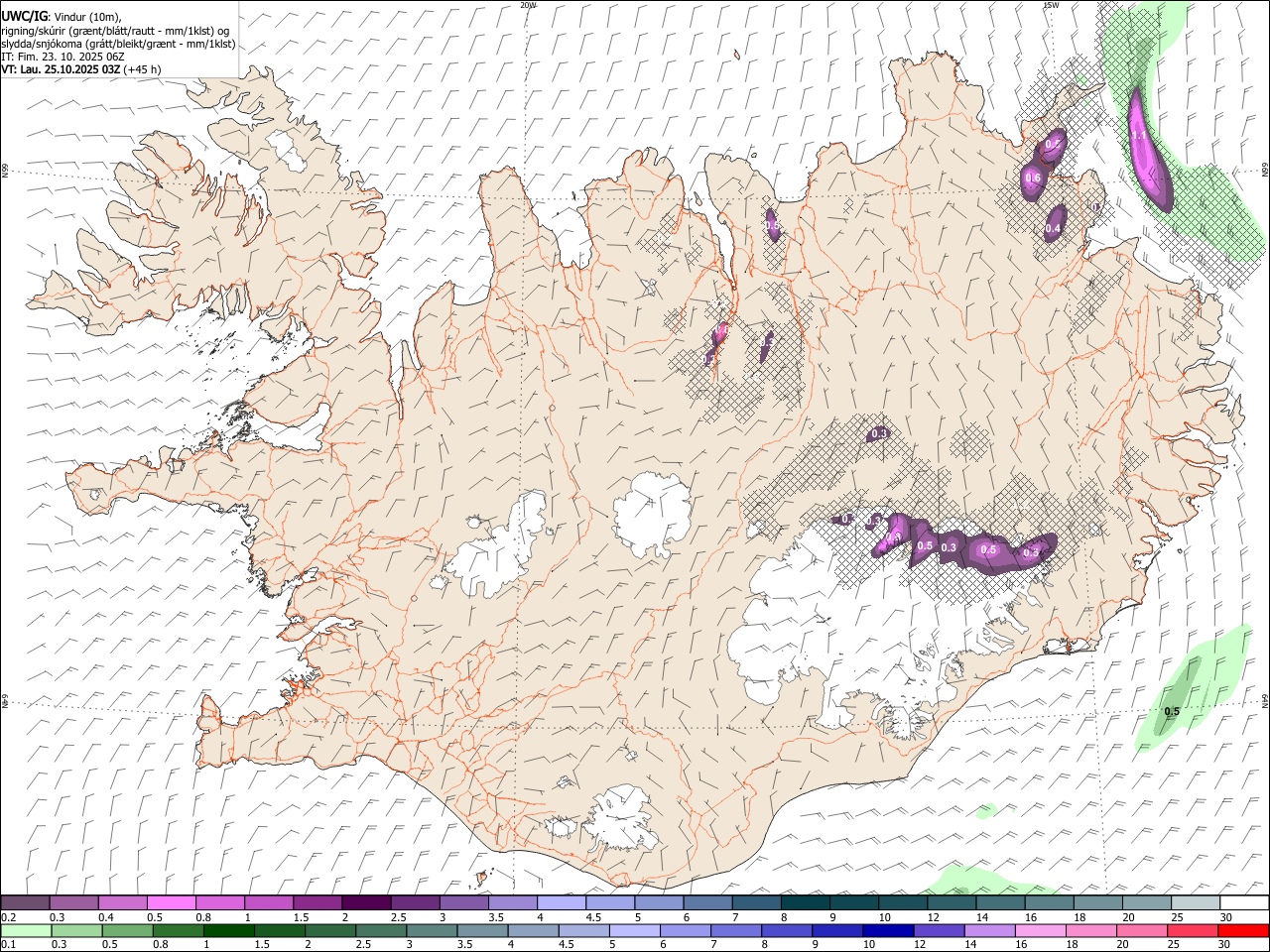Pick upper legend swatch between 14 and 16
Image resolution: width=1270 pixels, height=952 pixels.
(1001, 903)
